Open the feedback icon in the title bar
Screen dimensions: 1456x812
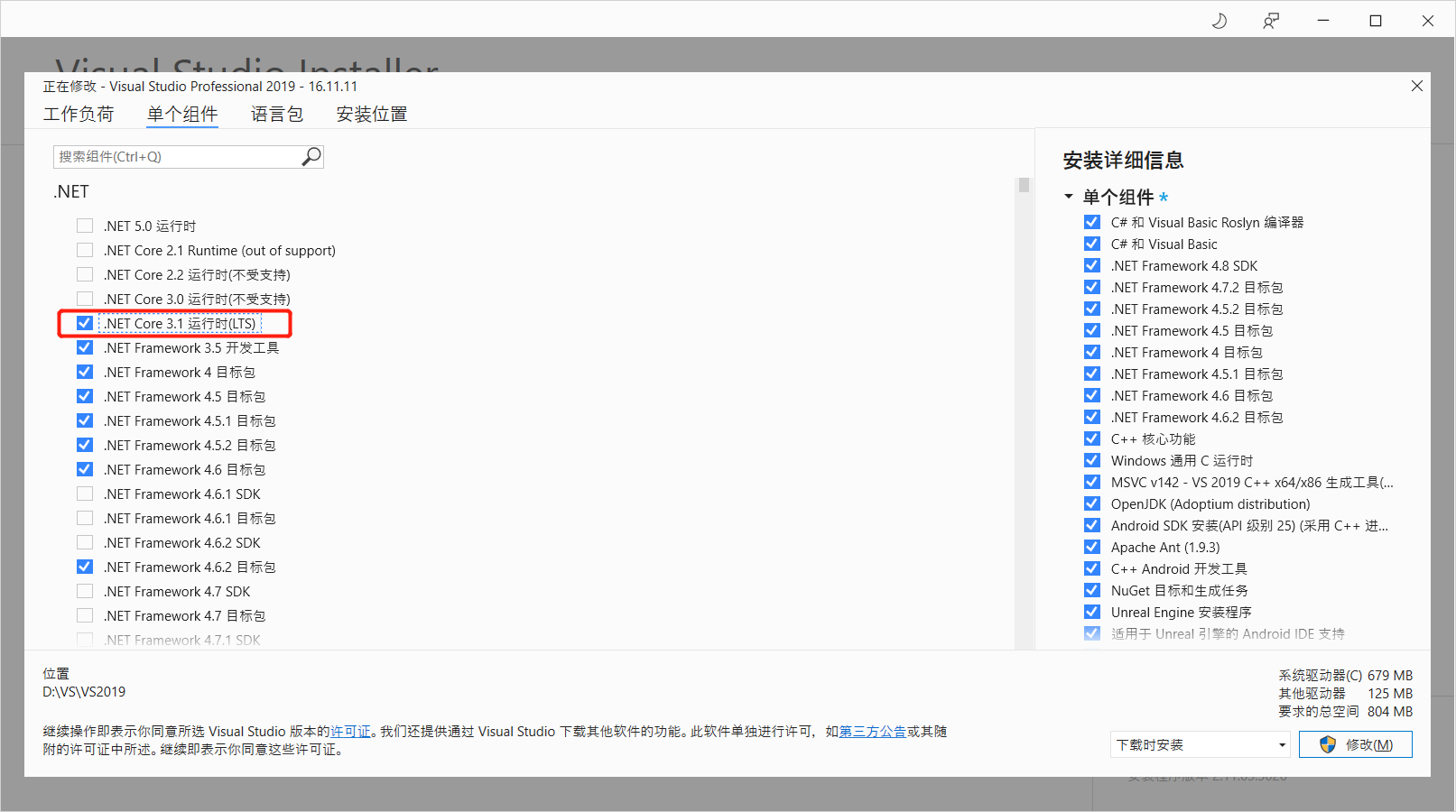point(1271,20)
